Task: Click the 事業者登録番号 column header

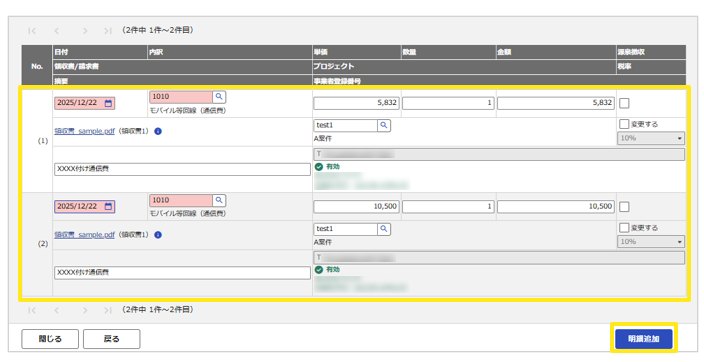Action: coord(337,81)
